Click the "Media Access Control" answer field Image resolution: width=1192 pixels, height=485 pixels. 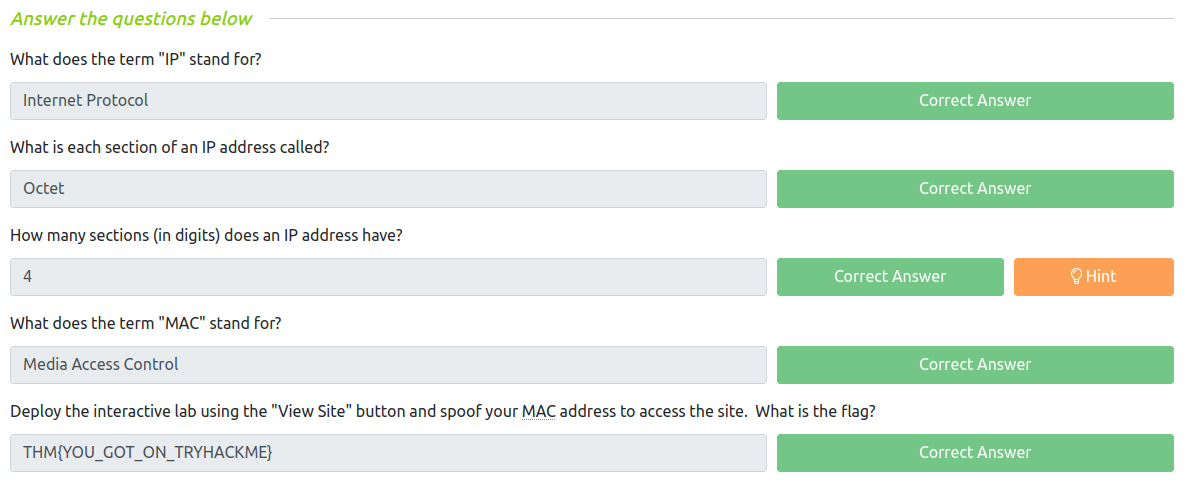[388, 365]
